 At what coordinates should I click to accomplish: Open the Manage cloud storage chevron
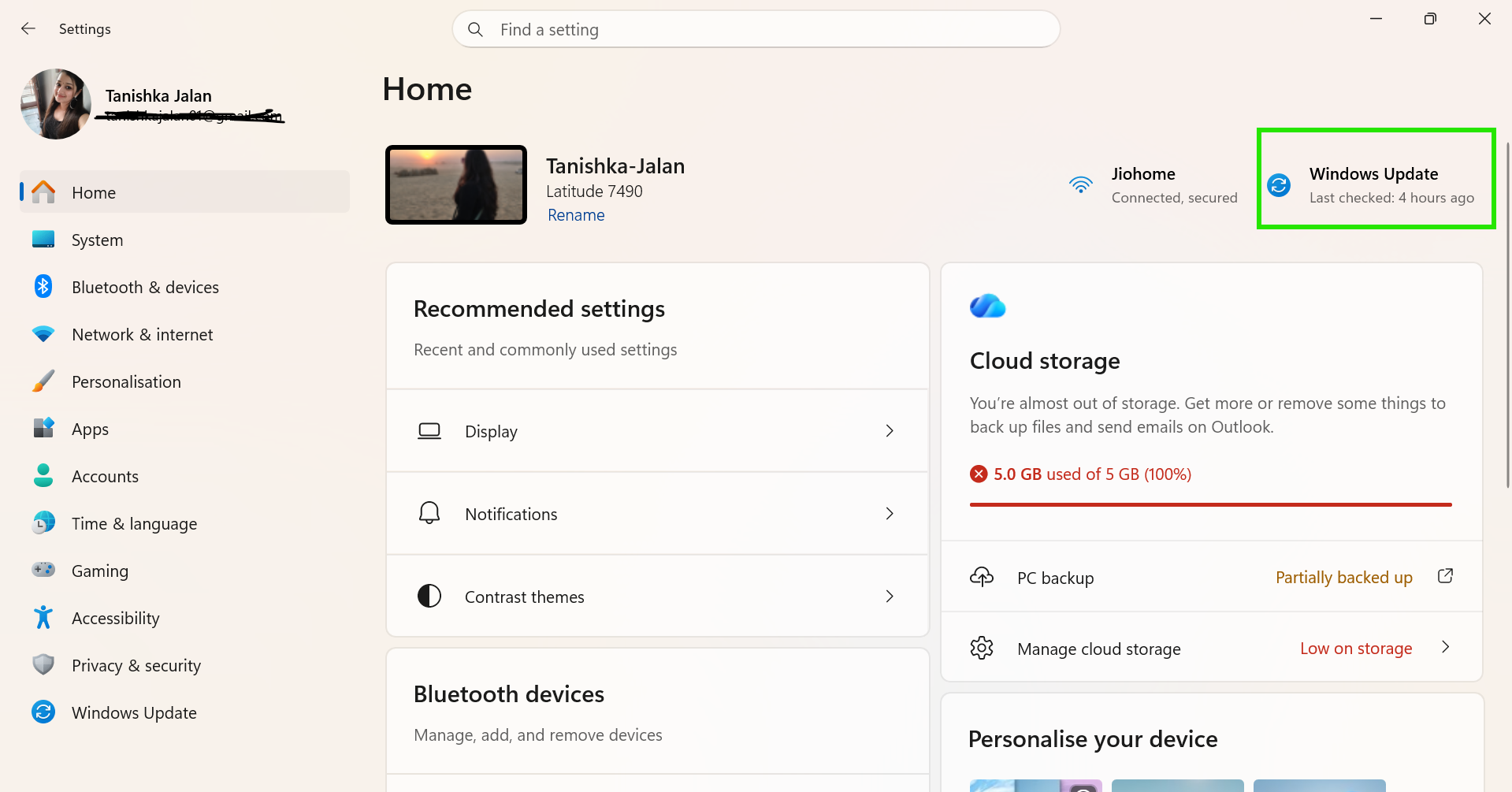tap(1445, 647)
